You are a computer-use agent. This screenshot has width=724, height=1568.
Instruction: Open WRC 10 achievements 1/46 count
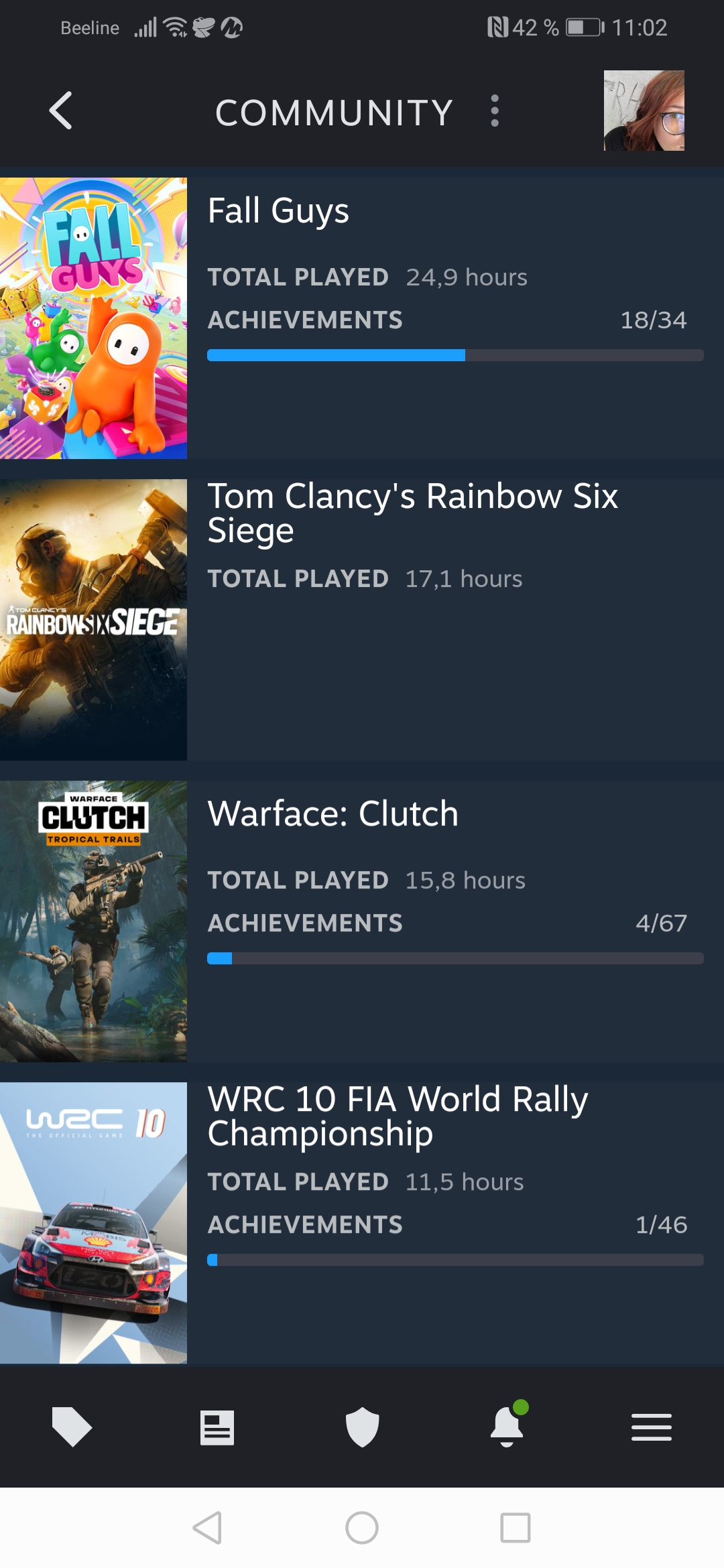click(x=661, y=1224)
